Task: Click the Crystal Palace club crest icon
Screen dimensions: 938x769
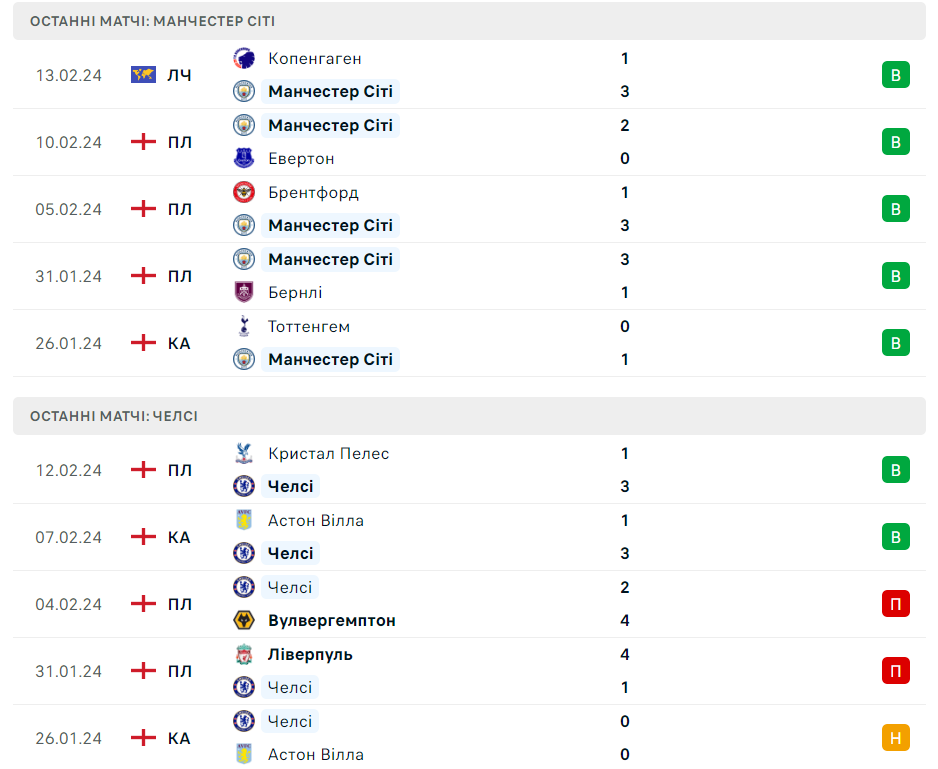Action: (244, 453)
